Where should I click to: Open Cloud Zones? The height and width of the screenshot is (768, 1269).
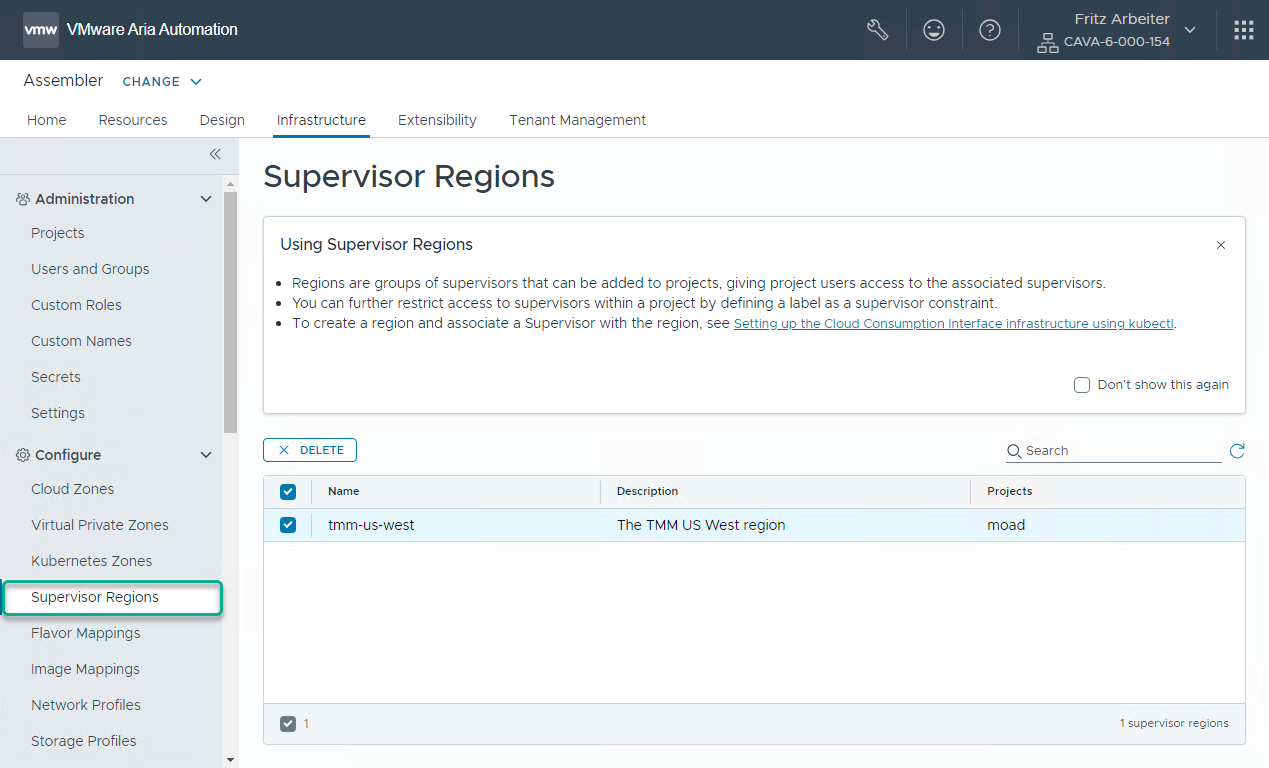coord(73,489)
